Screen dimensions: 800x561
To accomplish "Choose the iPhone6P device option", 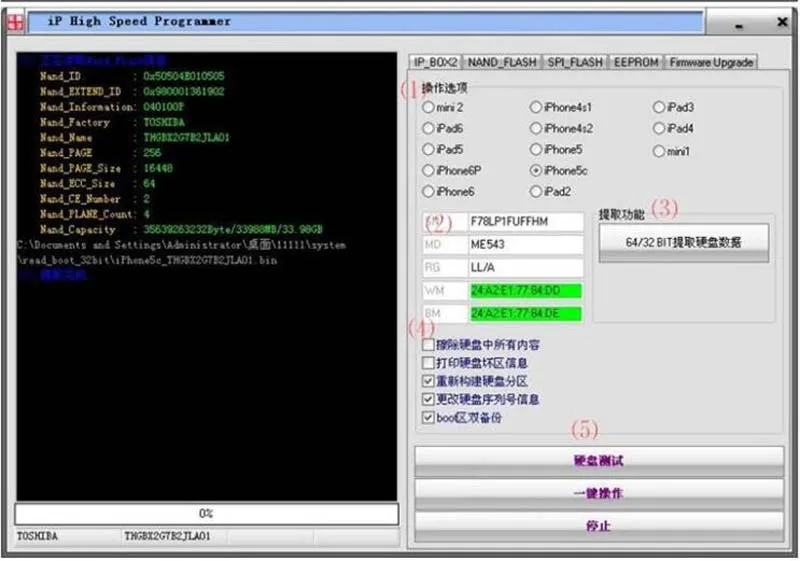I will (x=452, y=171).
